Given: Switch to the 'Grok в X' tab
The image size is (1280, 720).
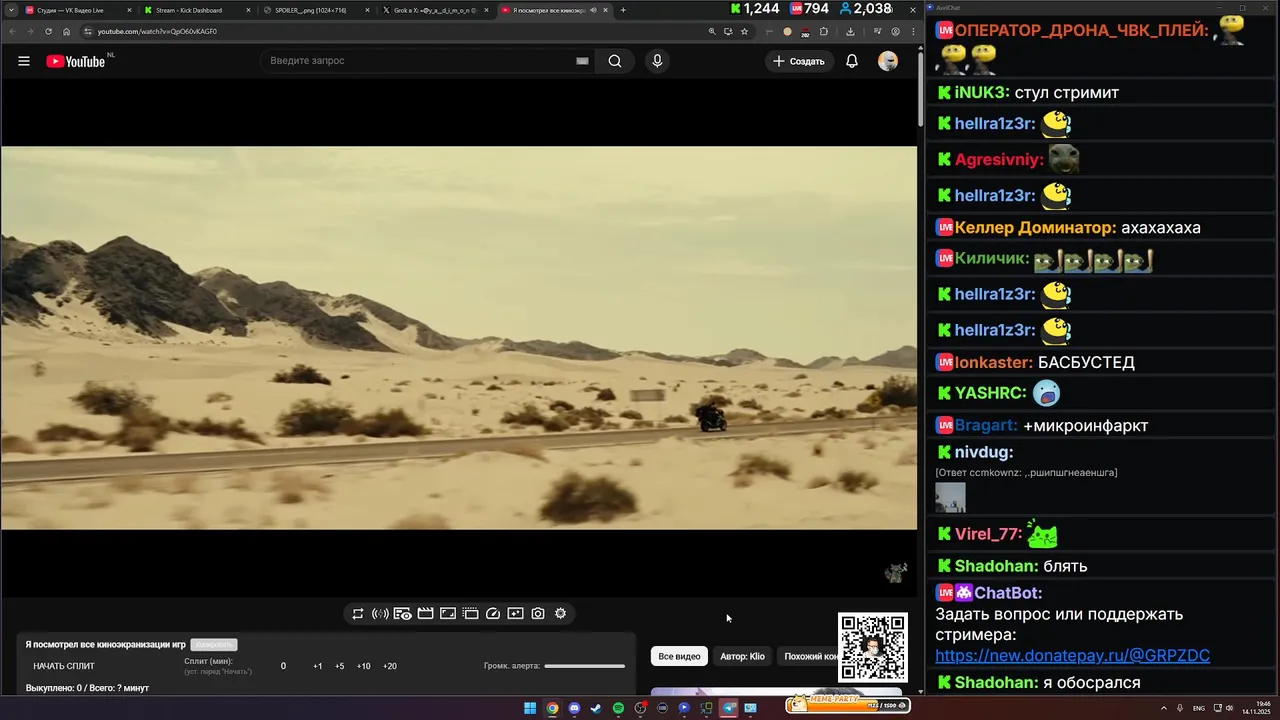Looking at the screenshot, I should 433,10.
